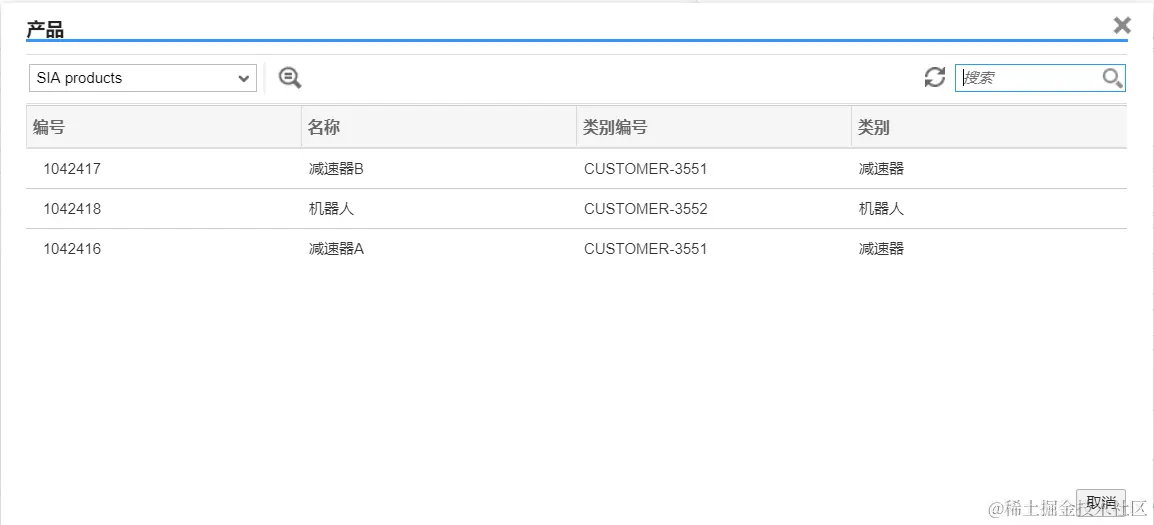This screenshot has height=525, width=1154.
Task: Click the 减速器B product name
Action: (x=336, y=169)
